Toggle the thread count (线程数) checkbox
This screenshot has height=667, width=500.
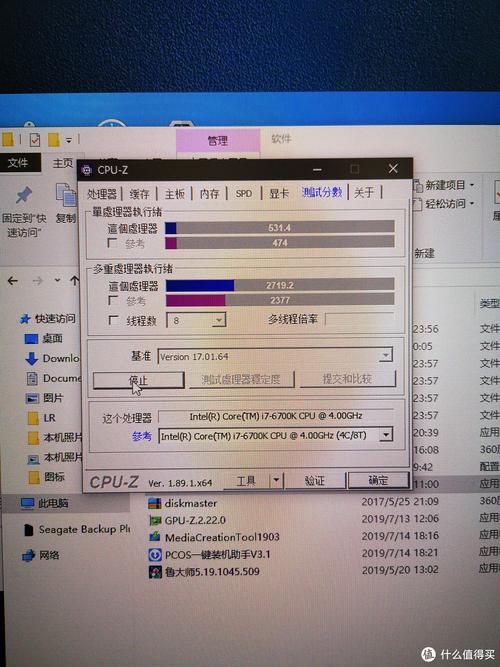(x=113, y=320)
